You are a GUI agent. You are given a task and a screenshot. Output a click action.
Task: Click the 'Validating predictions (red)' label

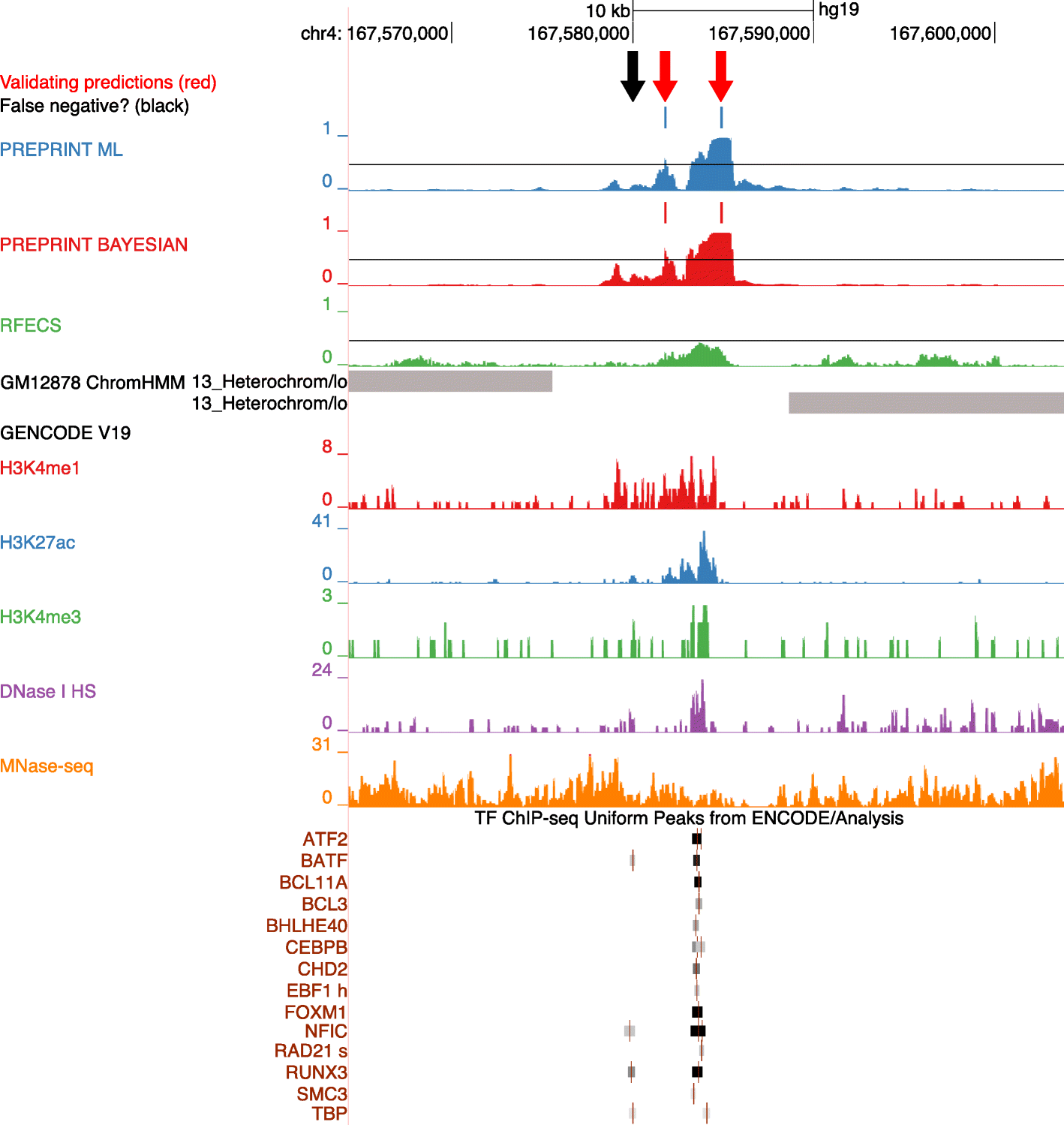pos(108,82)
